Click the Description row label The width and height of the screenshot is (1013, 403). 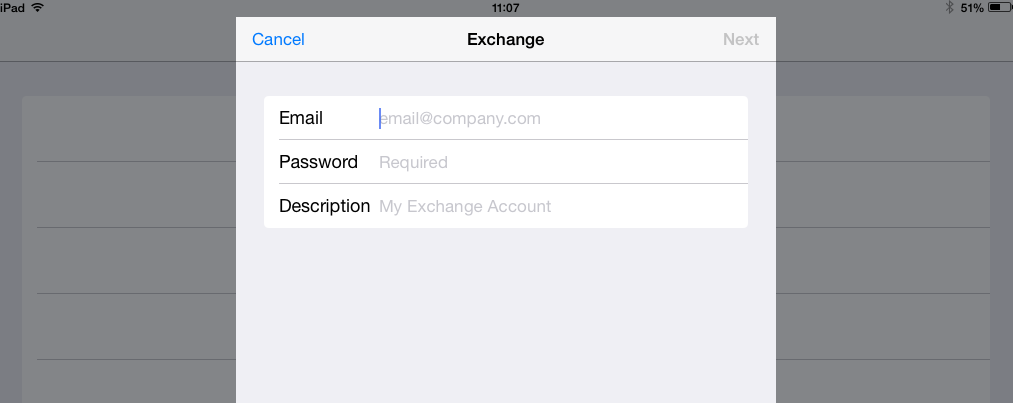click(x=324, y=206)
